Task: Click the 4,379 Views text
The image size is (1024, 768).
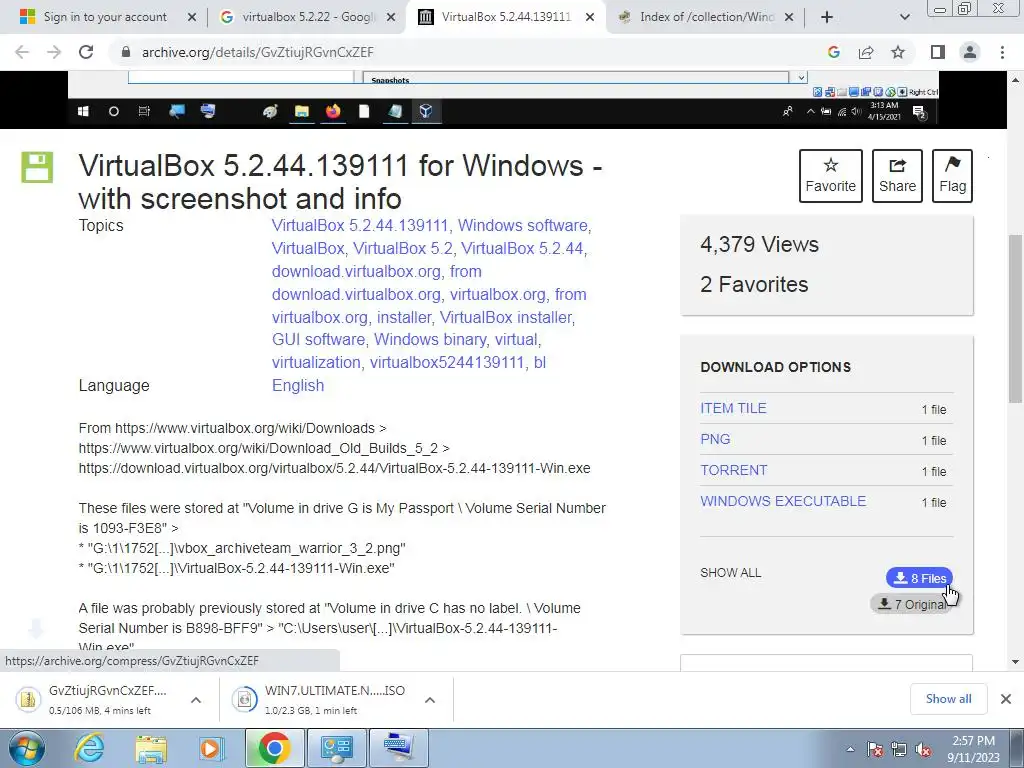Action: coord(760,244)
